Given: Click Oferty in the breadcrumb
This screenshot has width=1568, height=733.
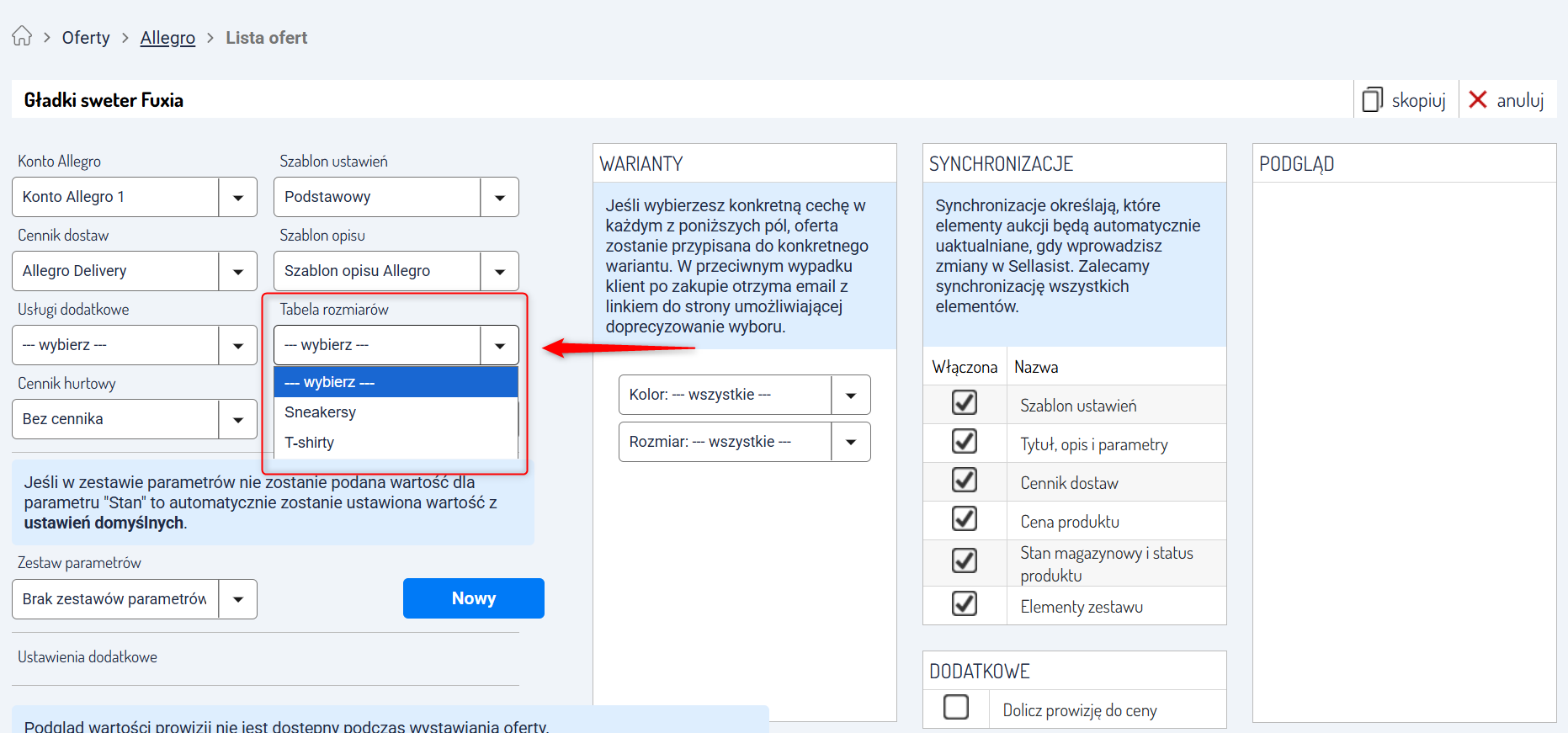Looking at the screenshot, I should pos(86,38).
